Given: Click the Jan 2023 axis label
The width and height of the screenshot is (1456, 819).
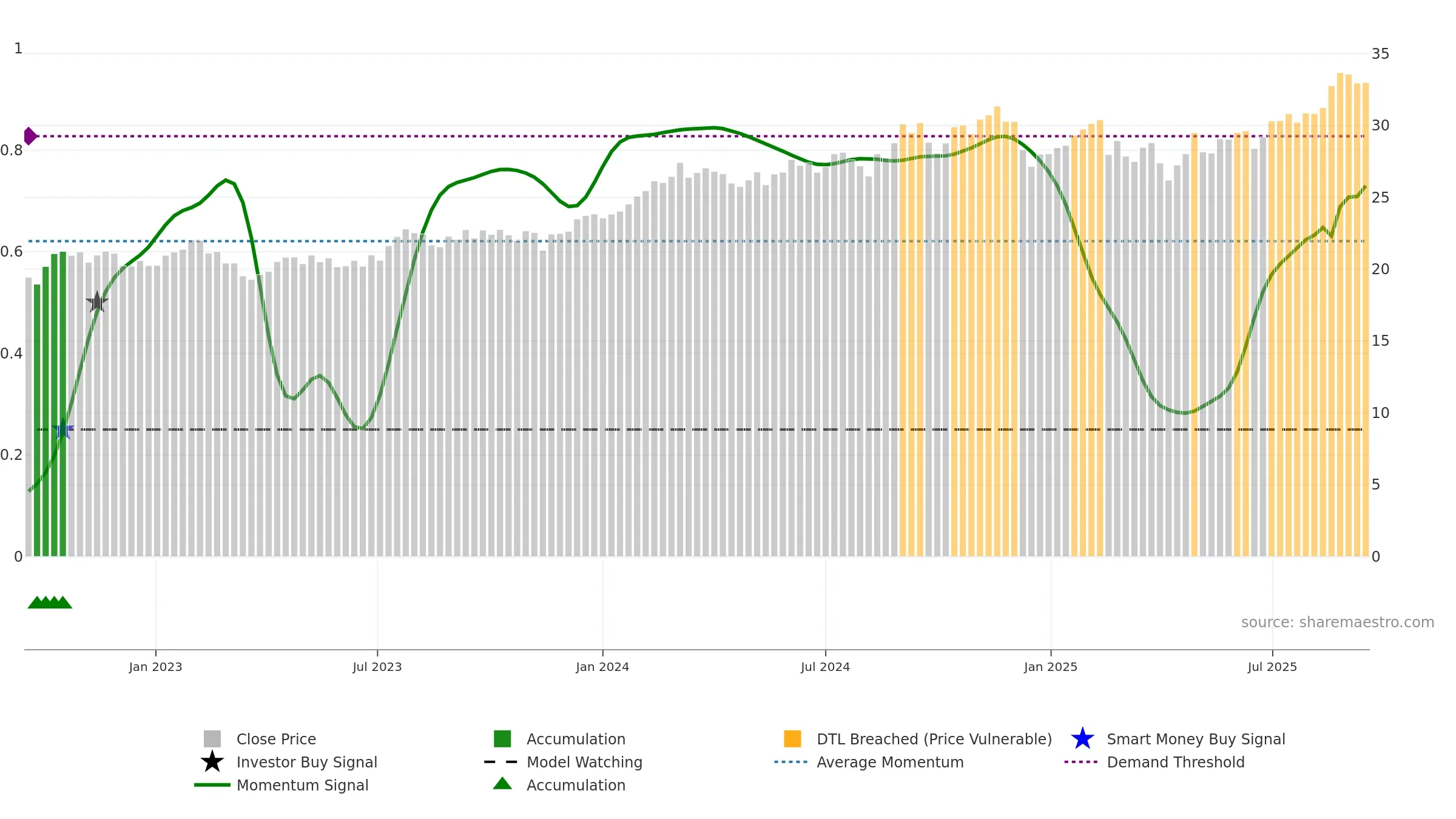Looking at the screenshot, I should tap(155, 667).
